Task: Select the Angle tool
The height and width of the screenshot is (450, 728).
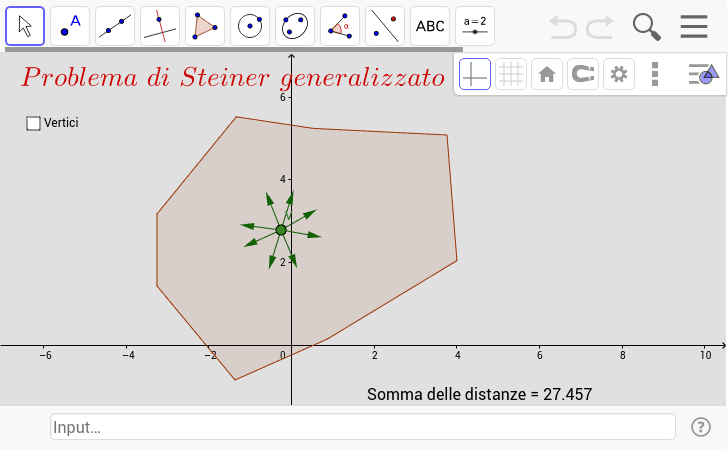Action: coord(340,26)
